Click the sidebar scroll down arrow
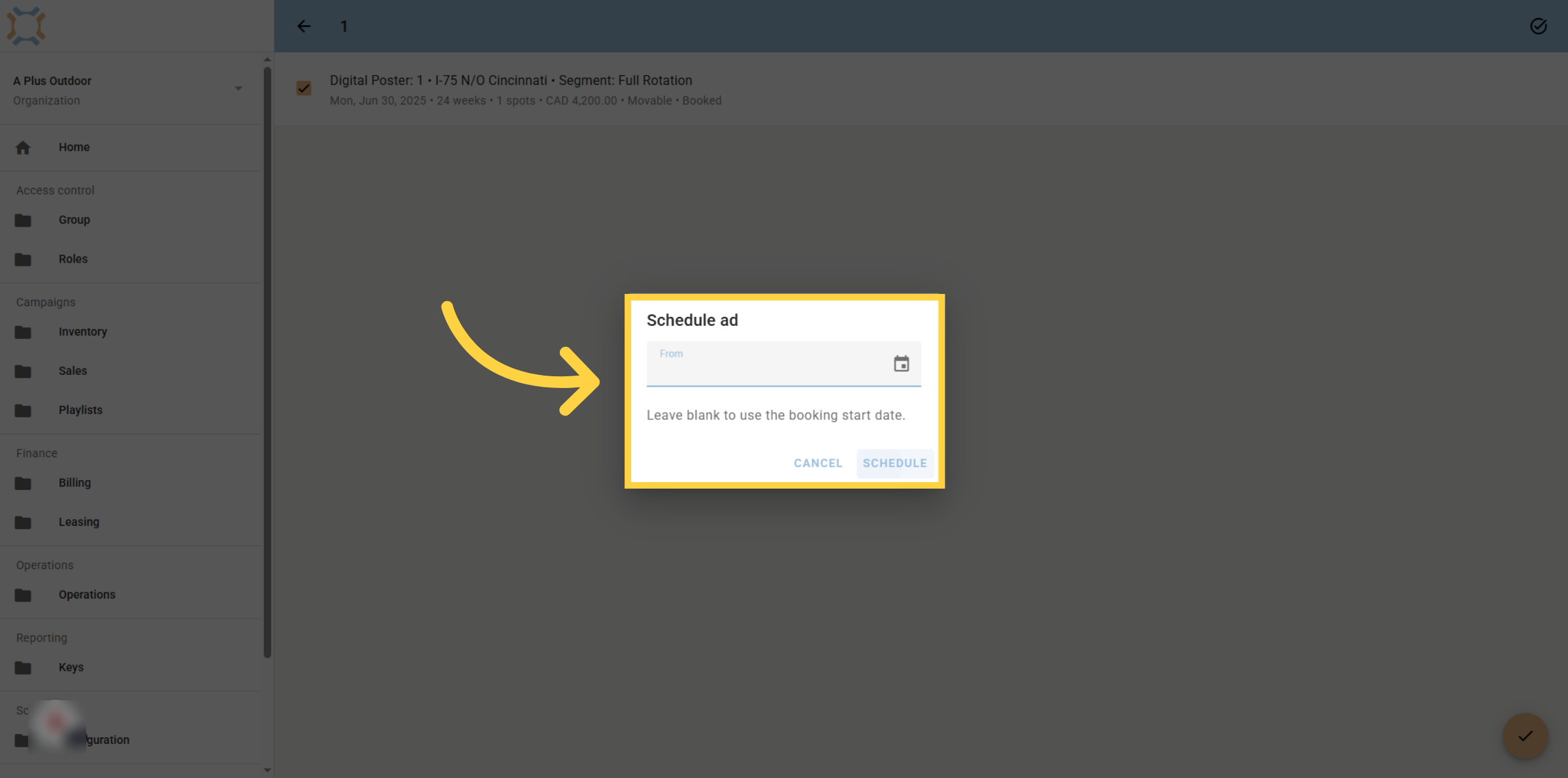 (267, 770)
